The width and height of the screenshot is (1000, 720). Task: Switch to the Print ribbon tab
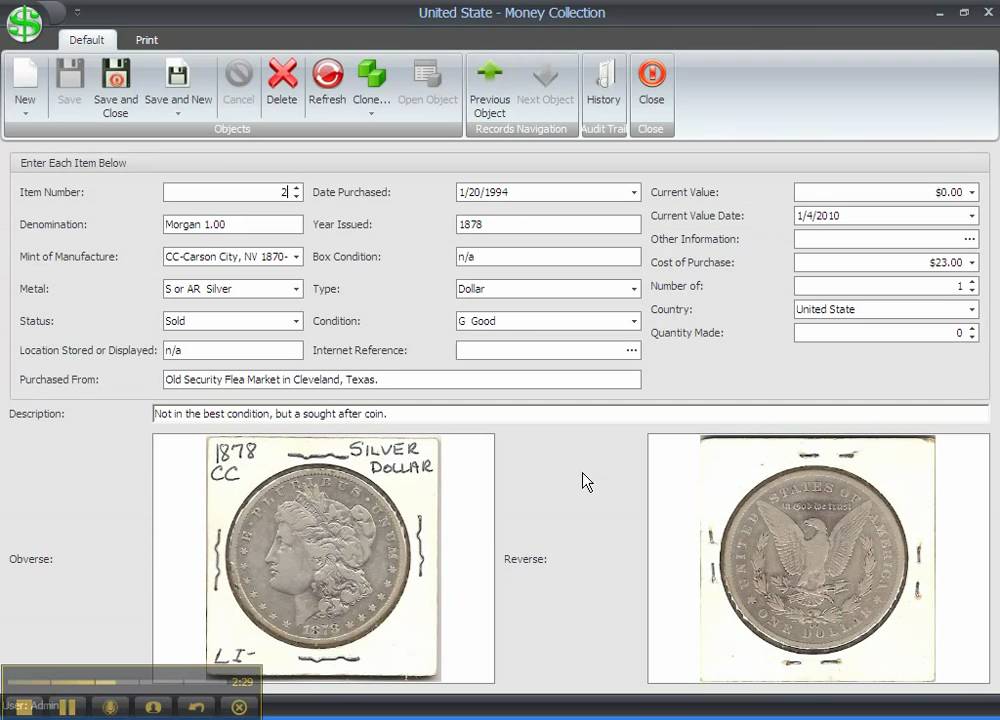(147, 40)
